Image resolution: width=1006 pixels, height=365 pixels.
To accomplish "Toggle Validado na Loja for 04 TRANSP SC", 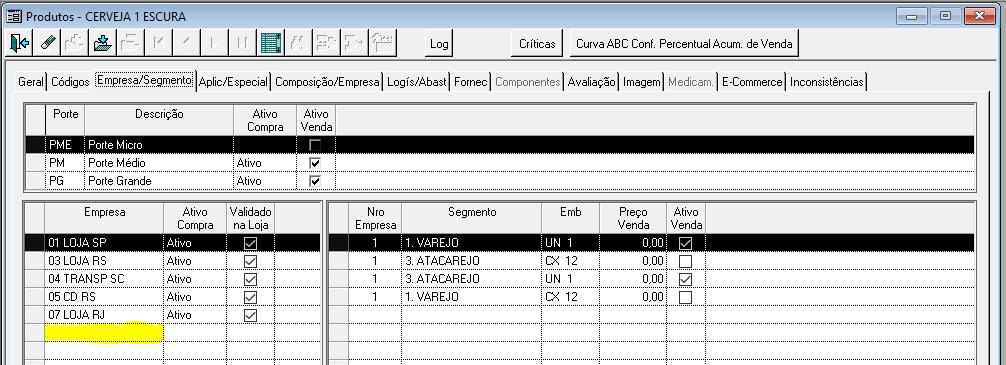I will click(250, 279).
